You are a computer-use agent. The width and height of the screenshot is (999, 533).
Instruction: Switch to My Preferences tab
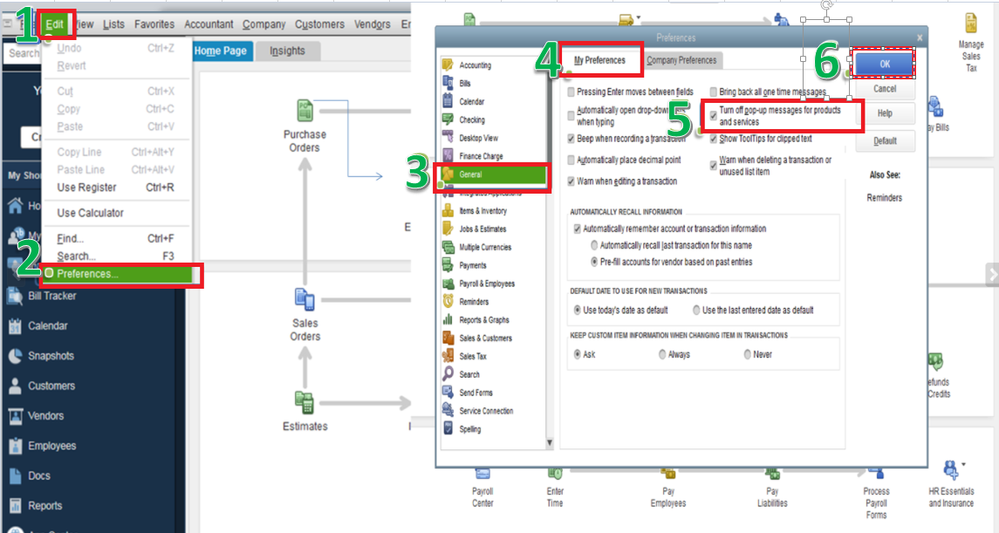click(600, 60)
